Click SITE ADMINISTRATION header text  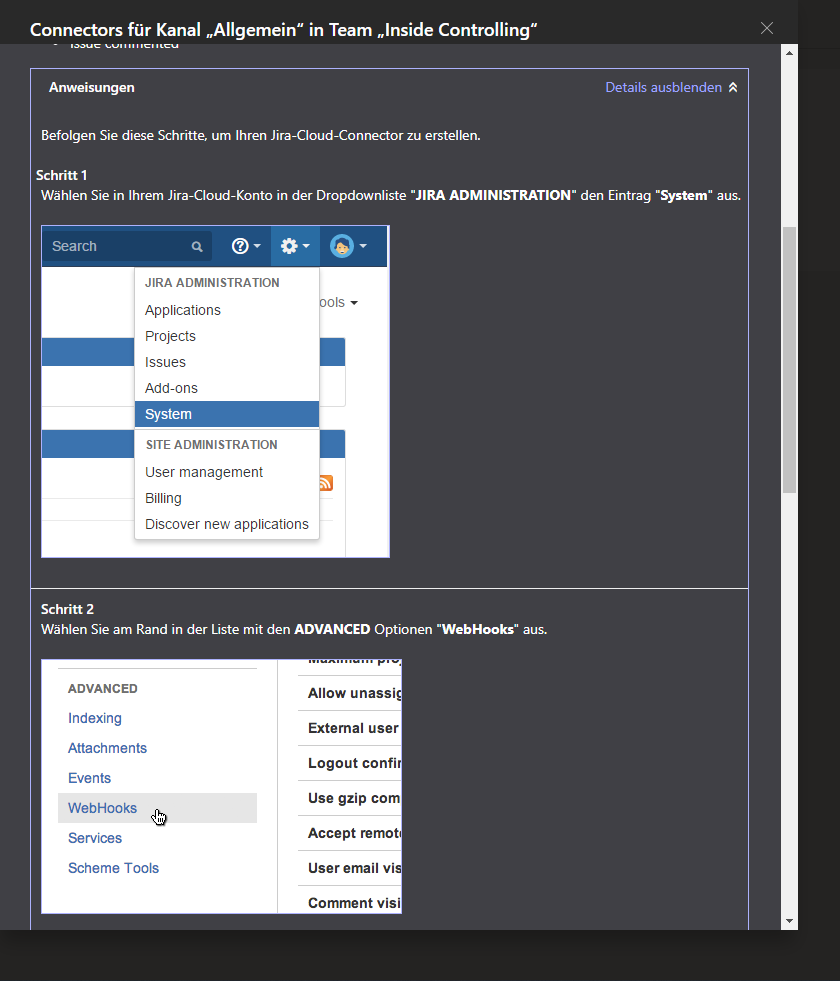click(x=211, y=445)
